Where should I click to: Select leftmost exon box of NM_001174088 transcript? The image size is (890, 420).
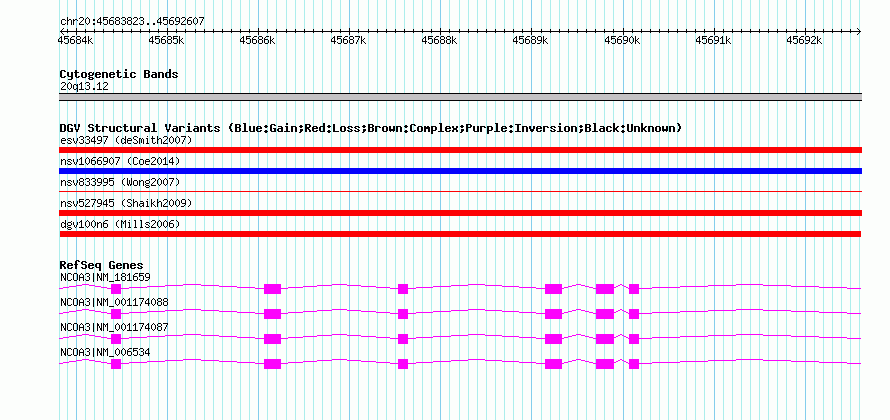click(116, 314)
